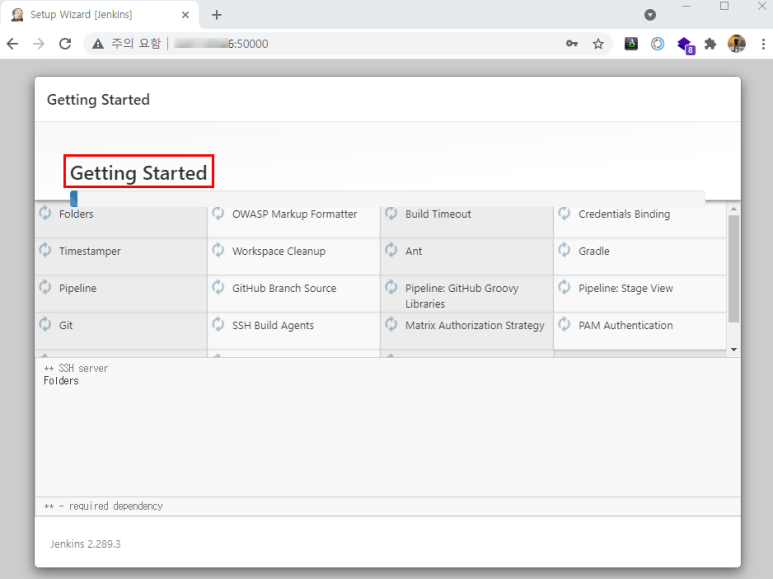Image resolution: width=773 pixels, height=579 pixels.
Task: Click the '** - required dependency' note
Action: [x=104, y=506]
